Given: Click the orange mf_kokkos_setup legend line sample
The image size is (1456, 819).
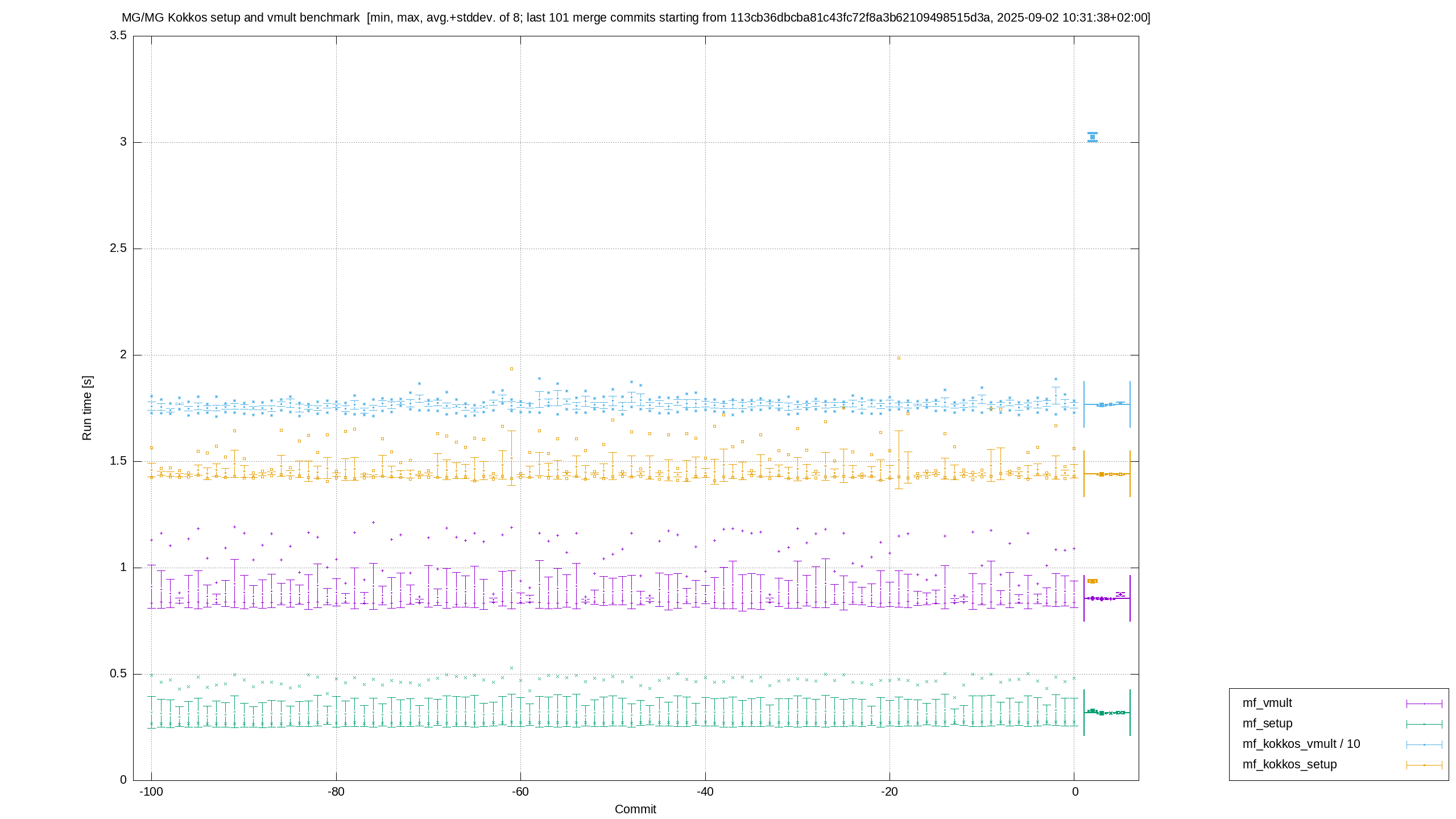Looking at the screenshot, I should tap(1424, 765).
